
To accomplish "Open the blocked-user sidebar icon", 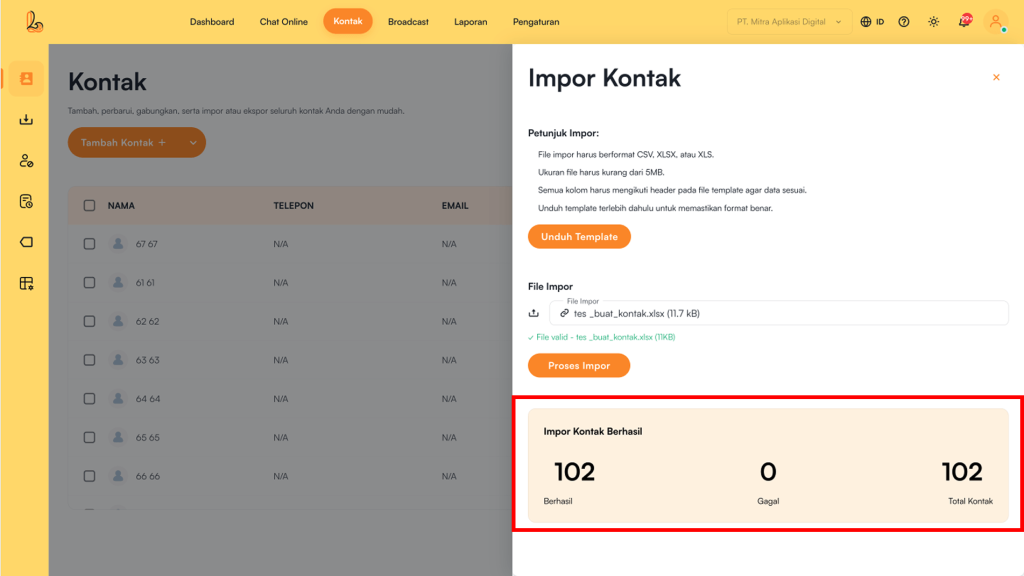I will point(26,161).
